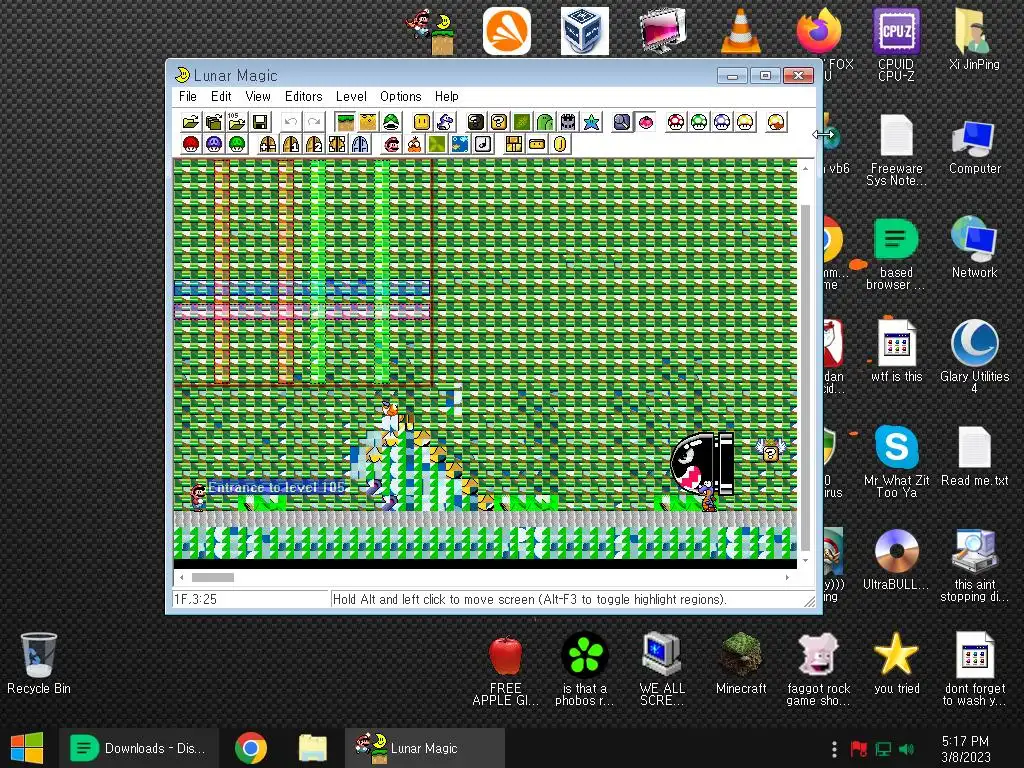Toggle the magnifier icon in the toolbar
This screenshot has width=1024, height=768.
tap(622, 122)
